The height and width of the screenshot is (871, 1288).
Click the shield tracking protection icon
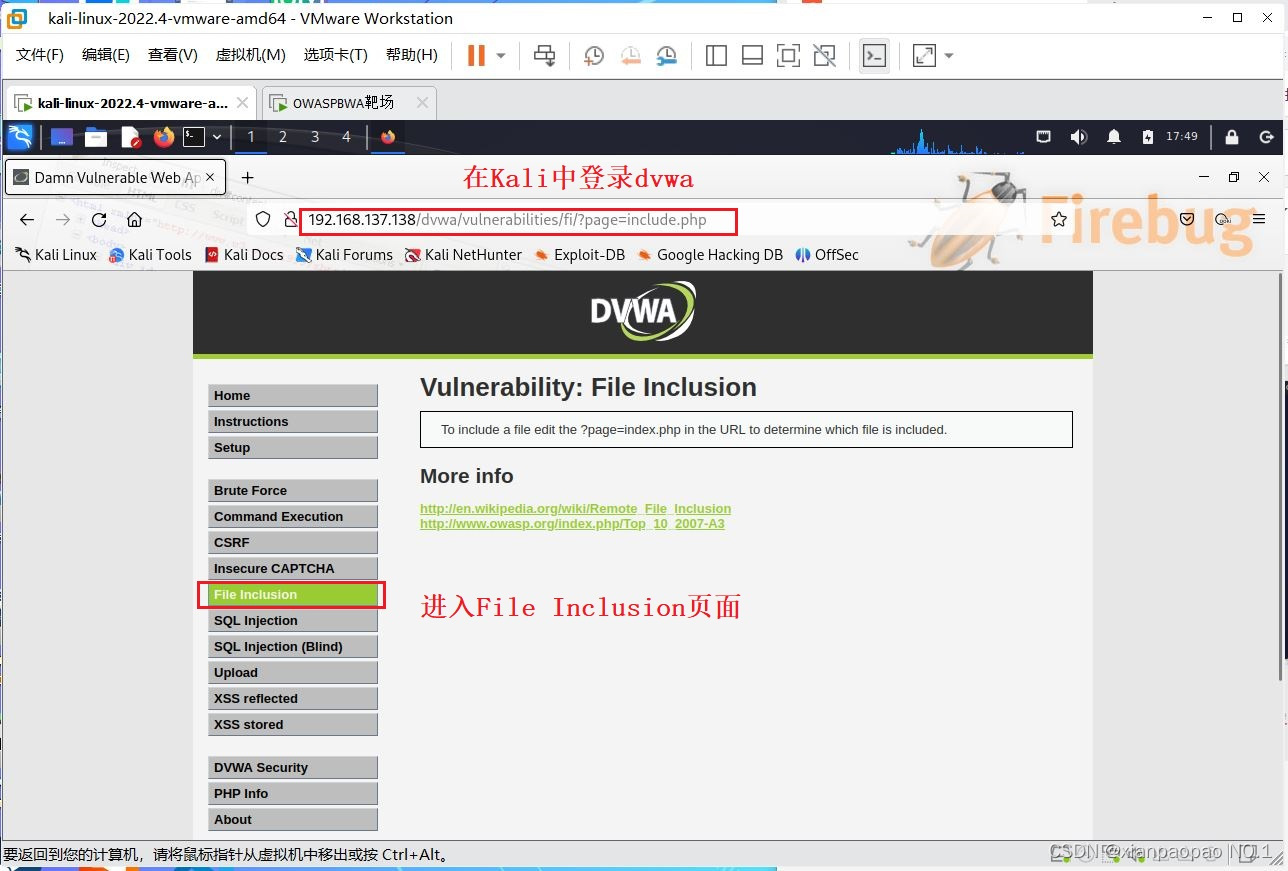point(263,220)
